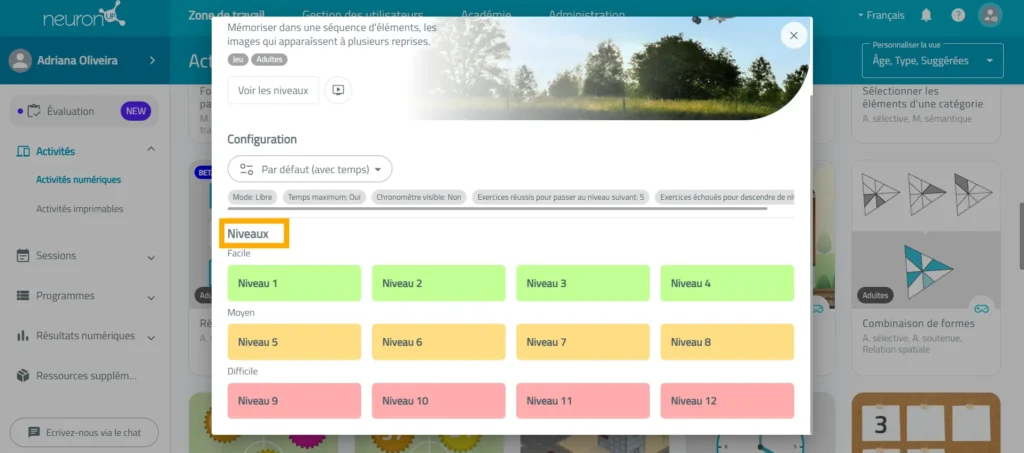Expand the Programmes sidebar section
This screenshot has height=453, width=1024.
151,298
